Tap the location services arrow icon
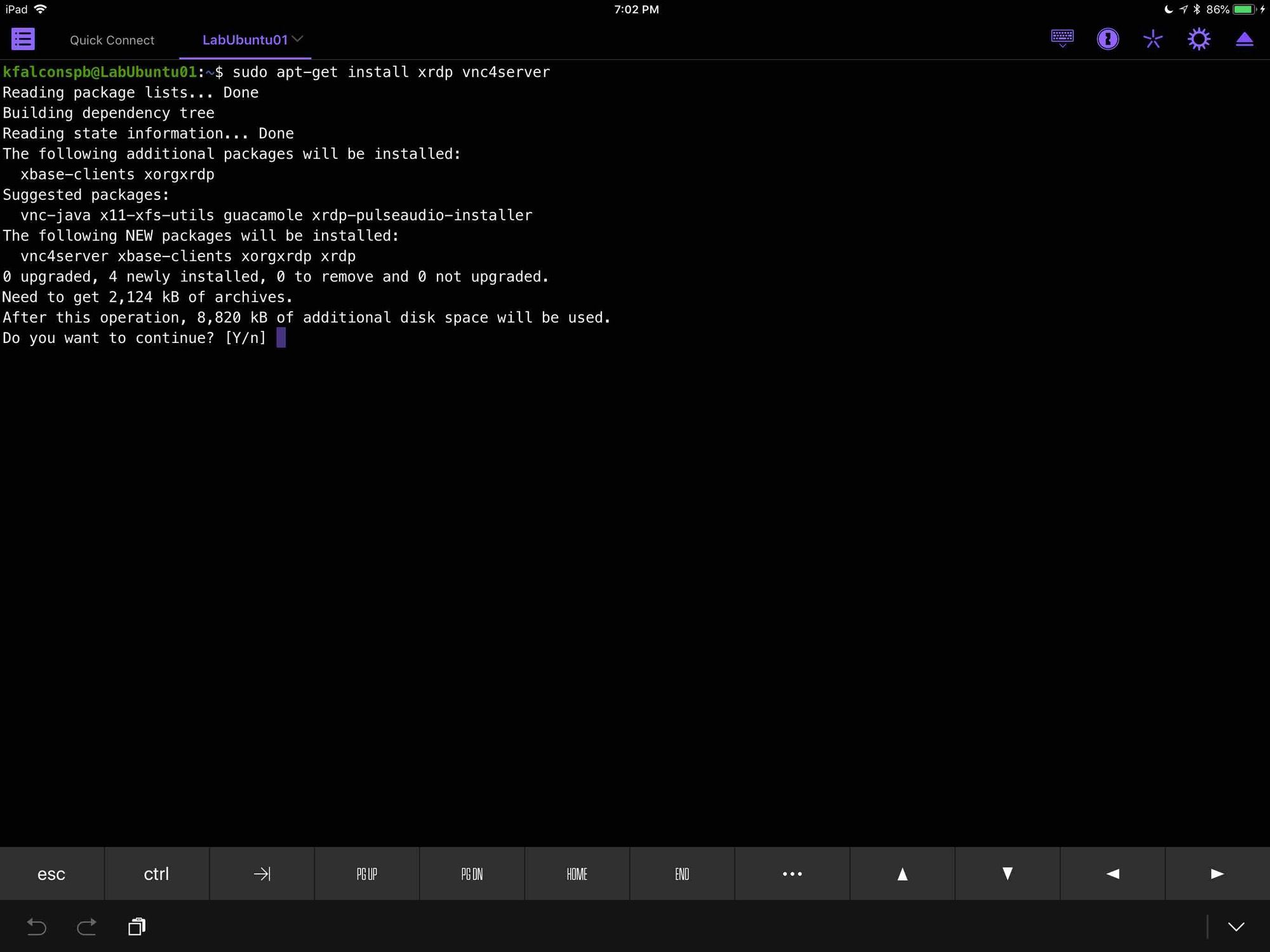The image size is (1270, 952). (x=1184, y=9)
